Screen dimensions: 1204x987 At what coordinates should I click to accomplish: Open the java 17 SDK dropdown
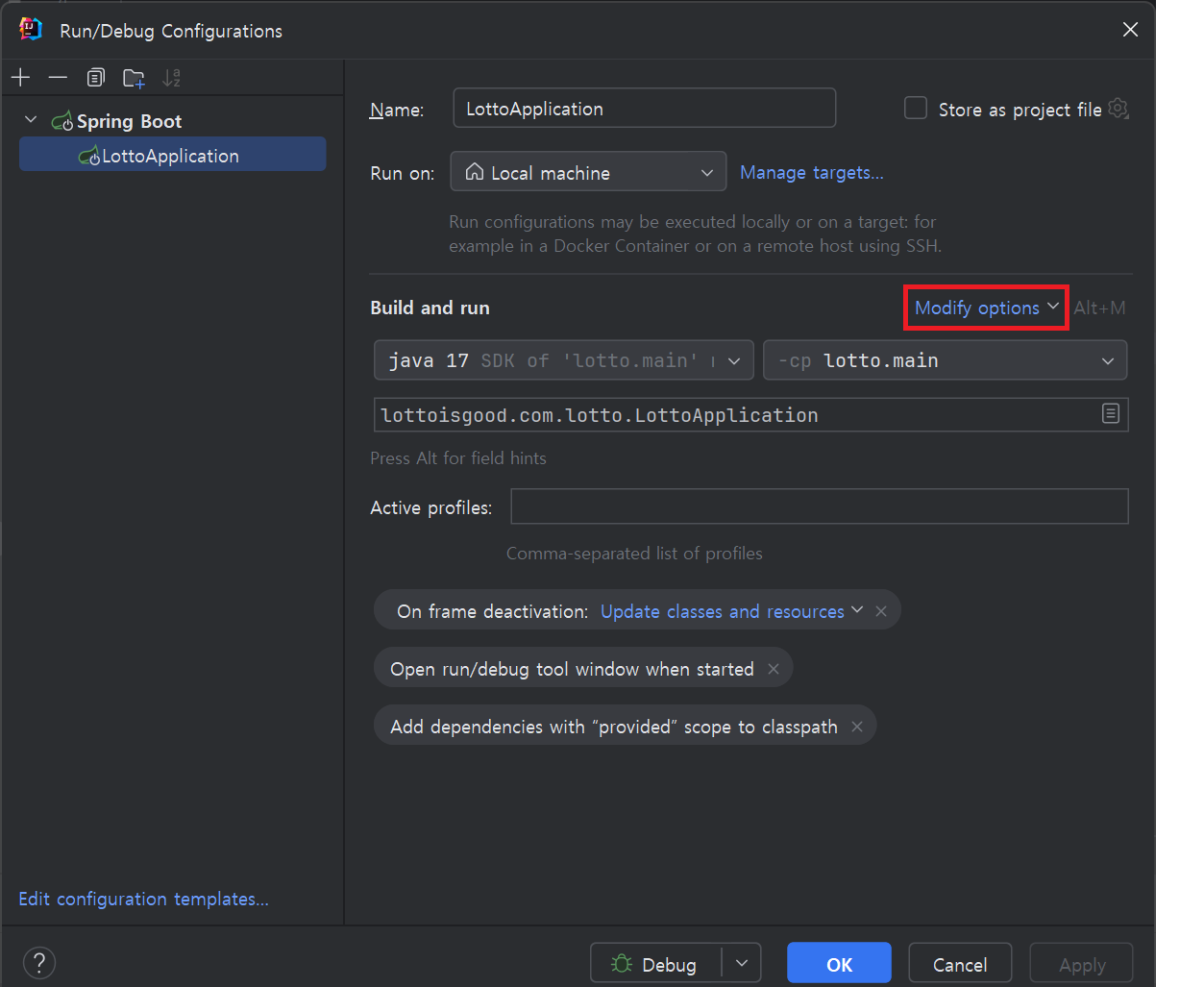(x=734, y=360)
